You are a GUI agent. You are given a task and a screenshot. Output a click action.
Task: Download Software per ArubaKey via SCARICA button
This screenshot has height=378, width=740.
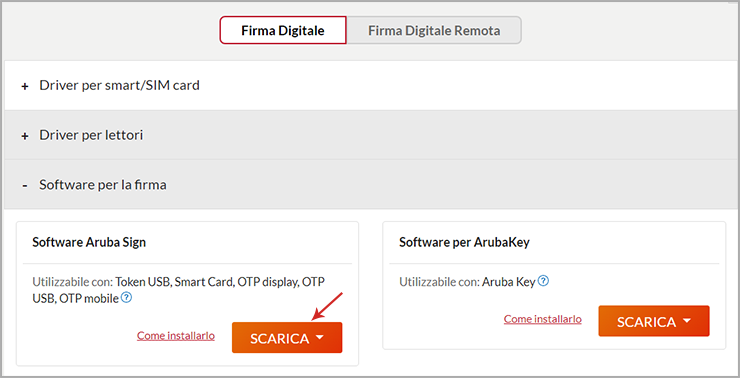(654, 321)
